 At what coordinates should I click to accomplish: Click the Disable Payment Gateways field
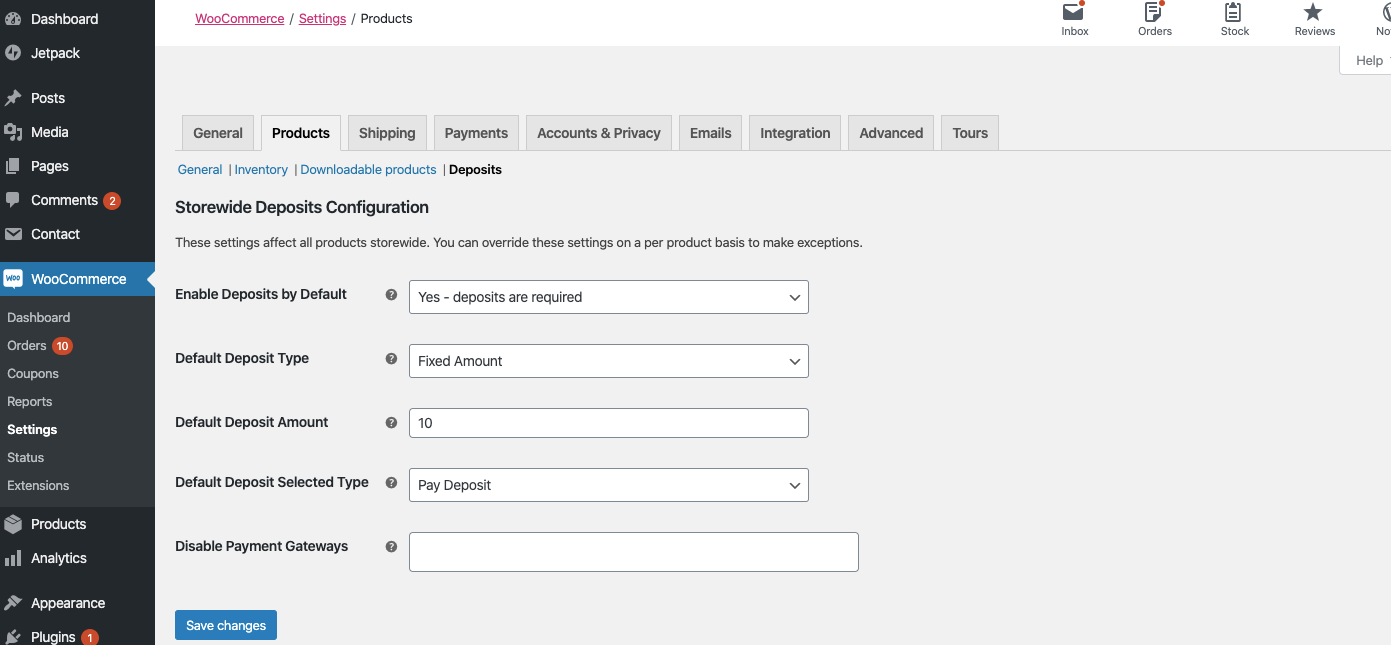pos(633,552)
